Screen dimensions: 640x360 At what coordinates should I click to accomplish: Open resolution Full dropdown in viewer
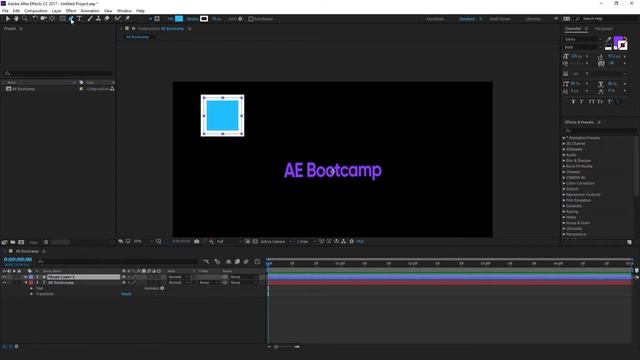point(228,242)
